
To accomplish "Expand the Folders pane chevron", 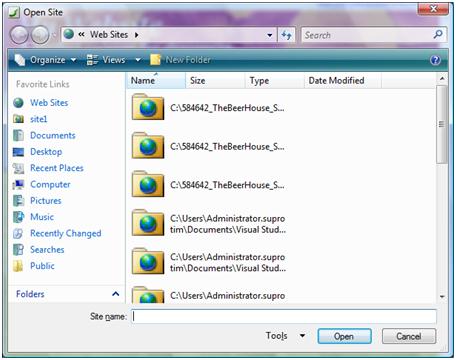I will pyautogui.click(x=115, y=294).
